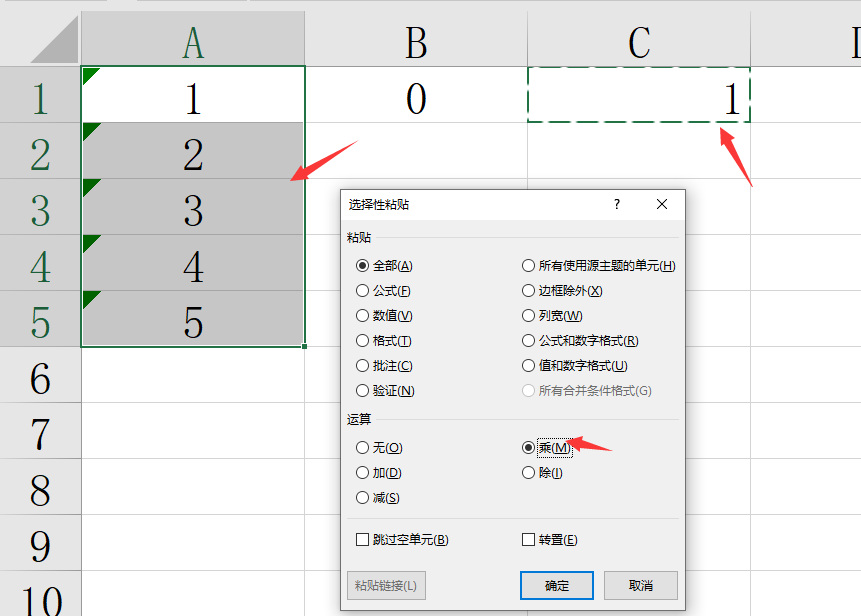Click empty cell A6
The width and height of the screenshot is (861, 616).
(193, 375)
